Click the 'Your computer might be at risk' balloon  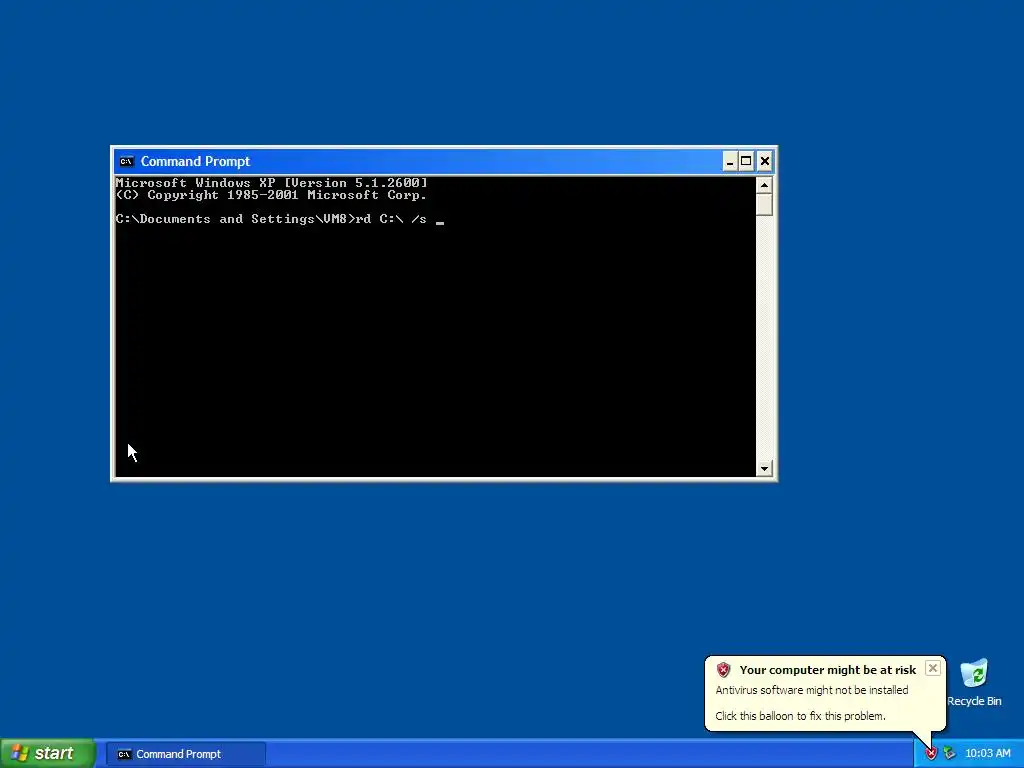click(x=825, y=692)
